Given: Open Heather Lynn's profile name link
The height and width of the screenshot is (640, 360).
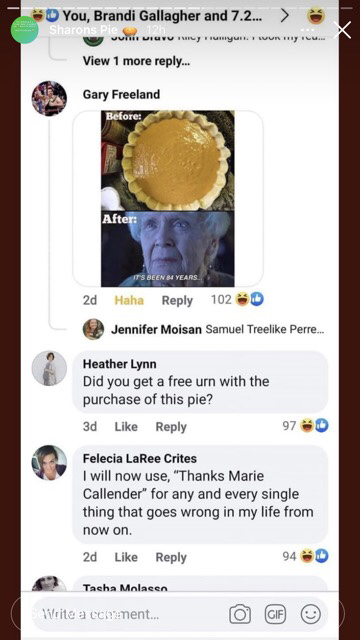Looking at the screenshot, I should (x=120, y=363).
